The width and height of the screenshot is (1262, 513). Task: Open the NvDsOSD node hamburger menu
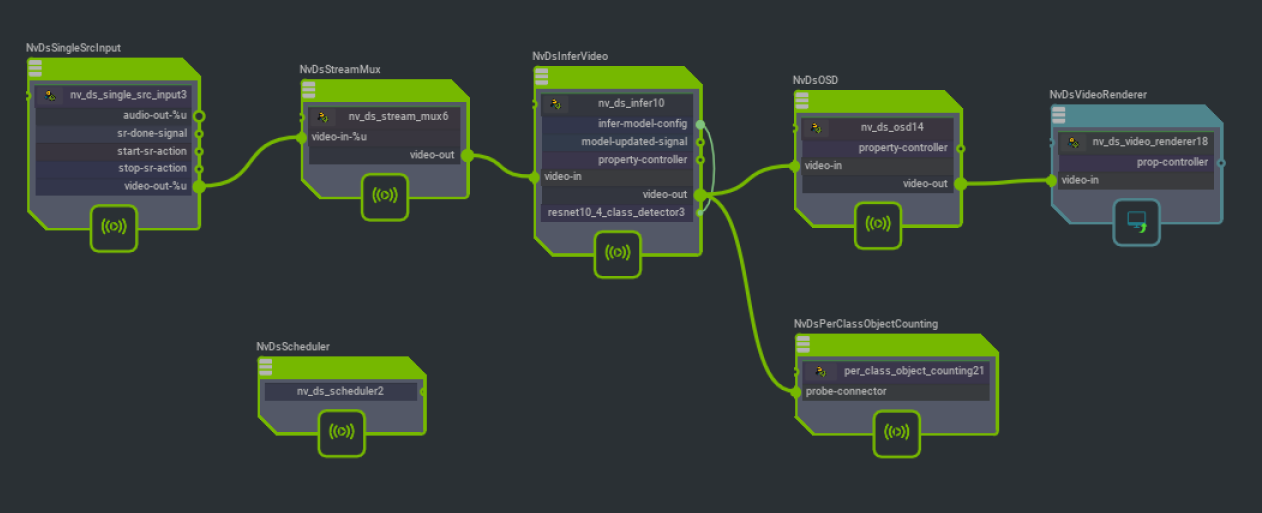pyautogui.click(x=801, y=100)
